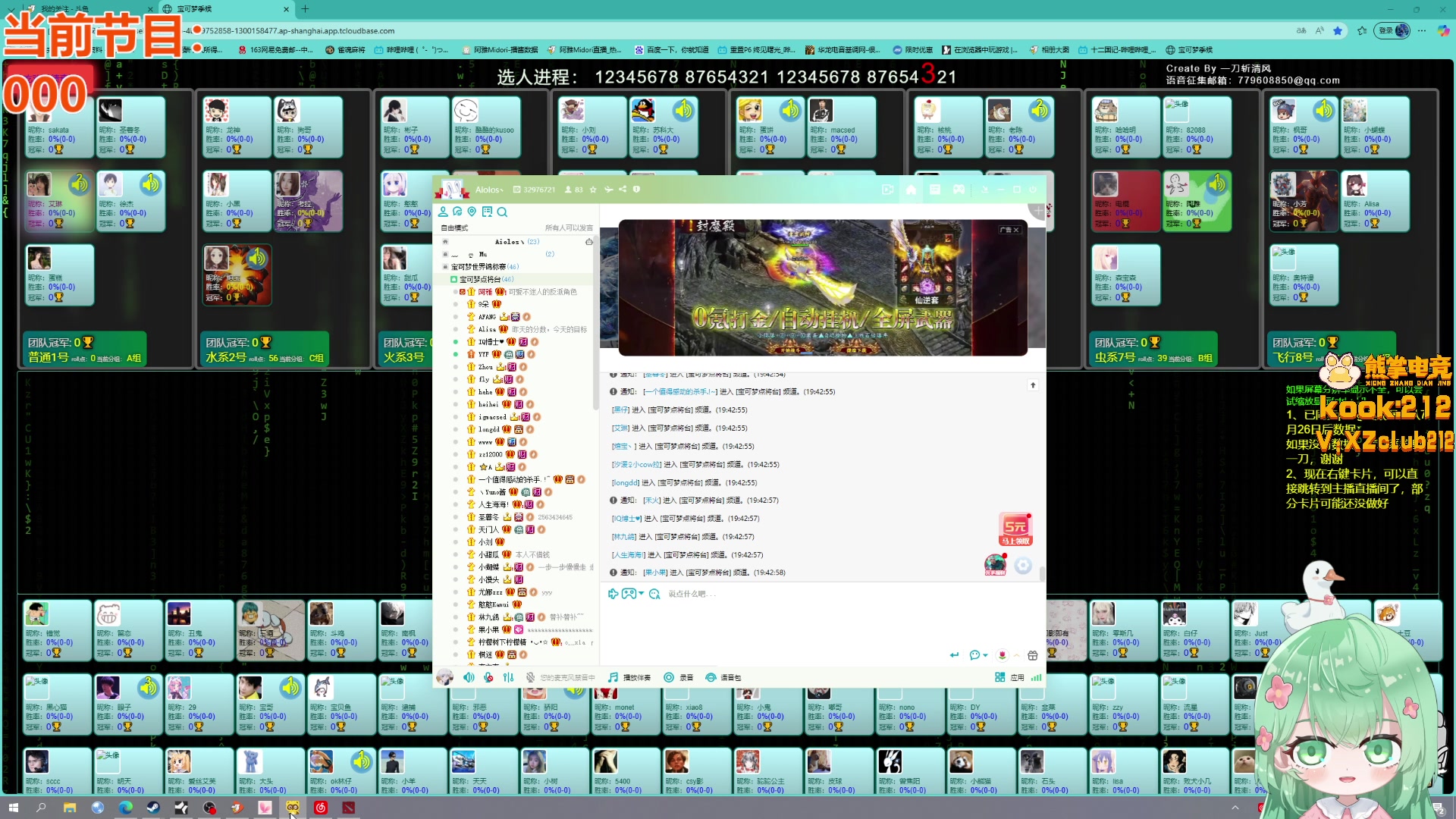Click the airplane icon next to favorite star
This screenshot has width=1456, height=819.
point(608,190)
